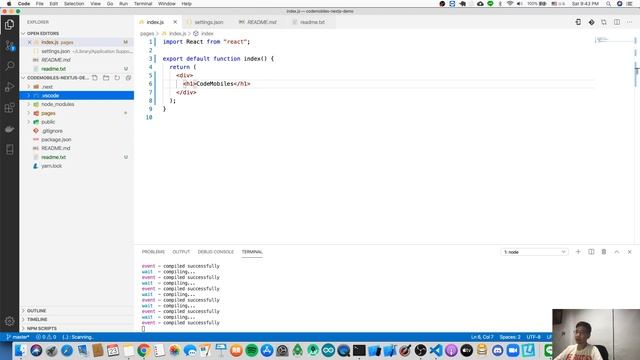Open the Explorer view in activity bar

[x=9, y=25]
